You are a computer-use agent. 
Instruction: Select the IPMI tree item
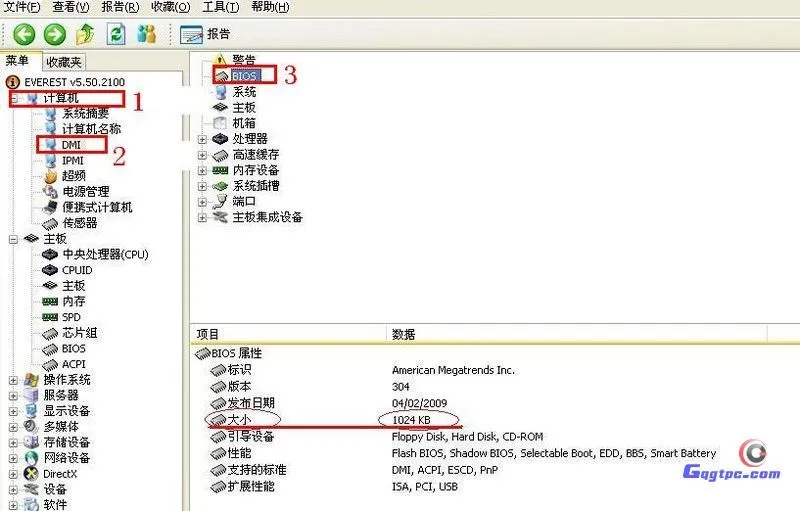point(72,161)
